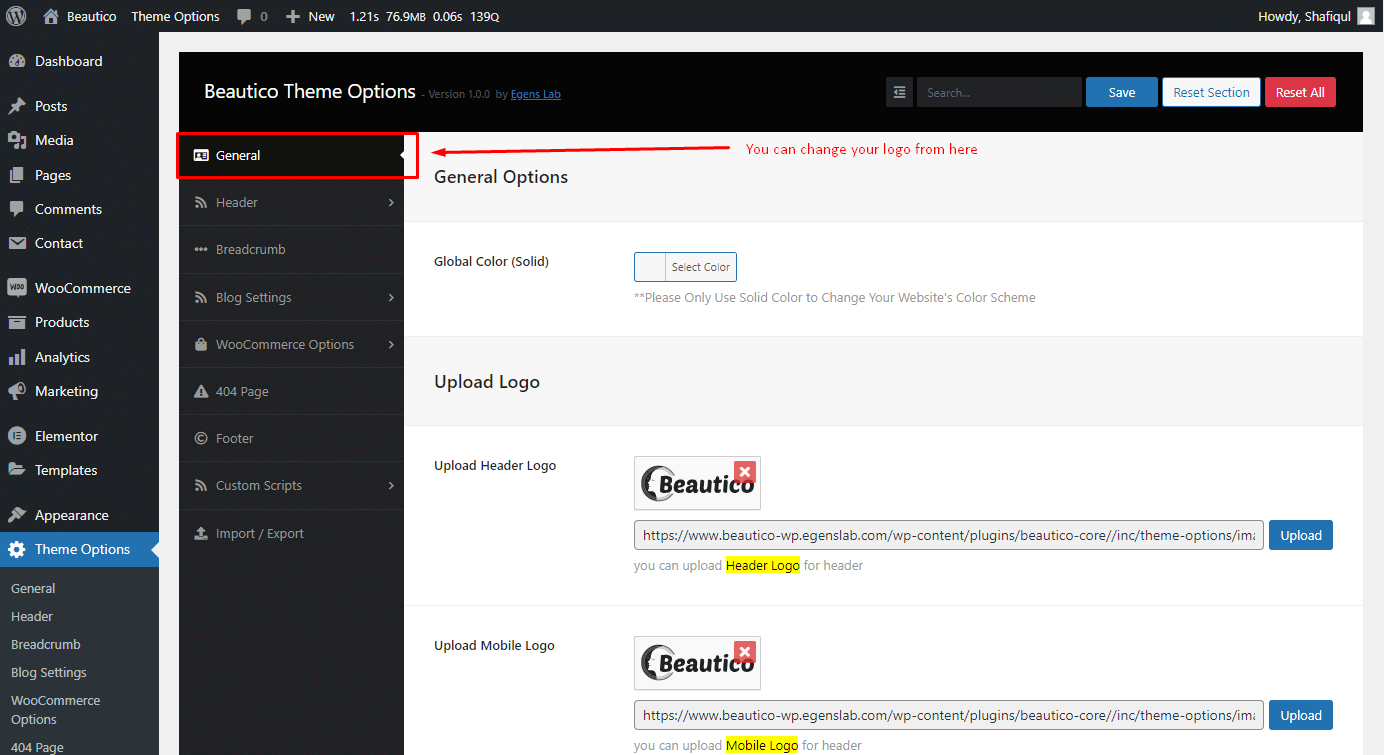This screenshot has height=755, width=1384.
Task: Click the Posts pushpin icon
Action: tap(16, 106)
